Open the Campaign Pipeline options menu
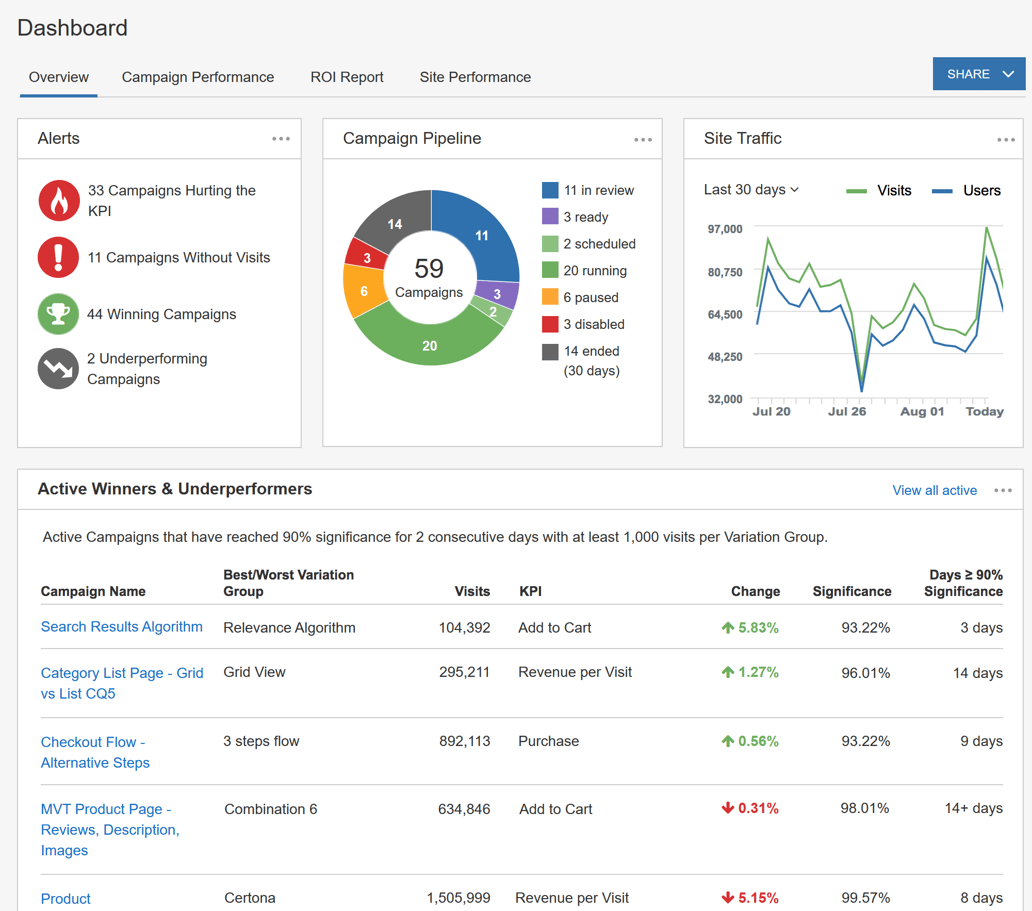The width and height of the screenshot is (1032, 911). coord(643,140)
